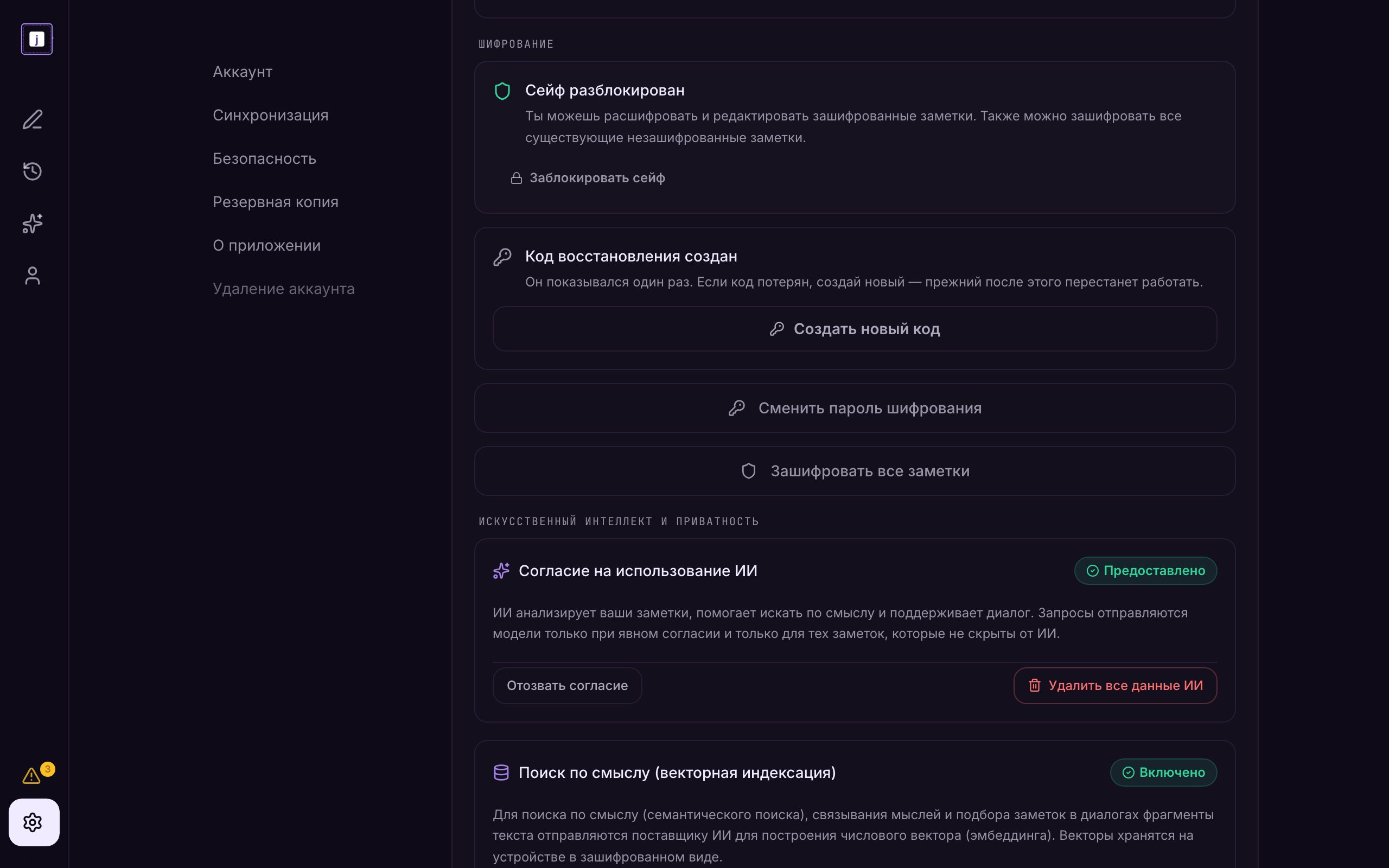Click Сменить пароль шифрования button
Image resolution: width=1389 pixels, height=868 pixels.
[855, 408]
